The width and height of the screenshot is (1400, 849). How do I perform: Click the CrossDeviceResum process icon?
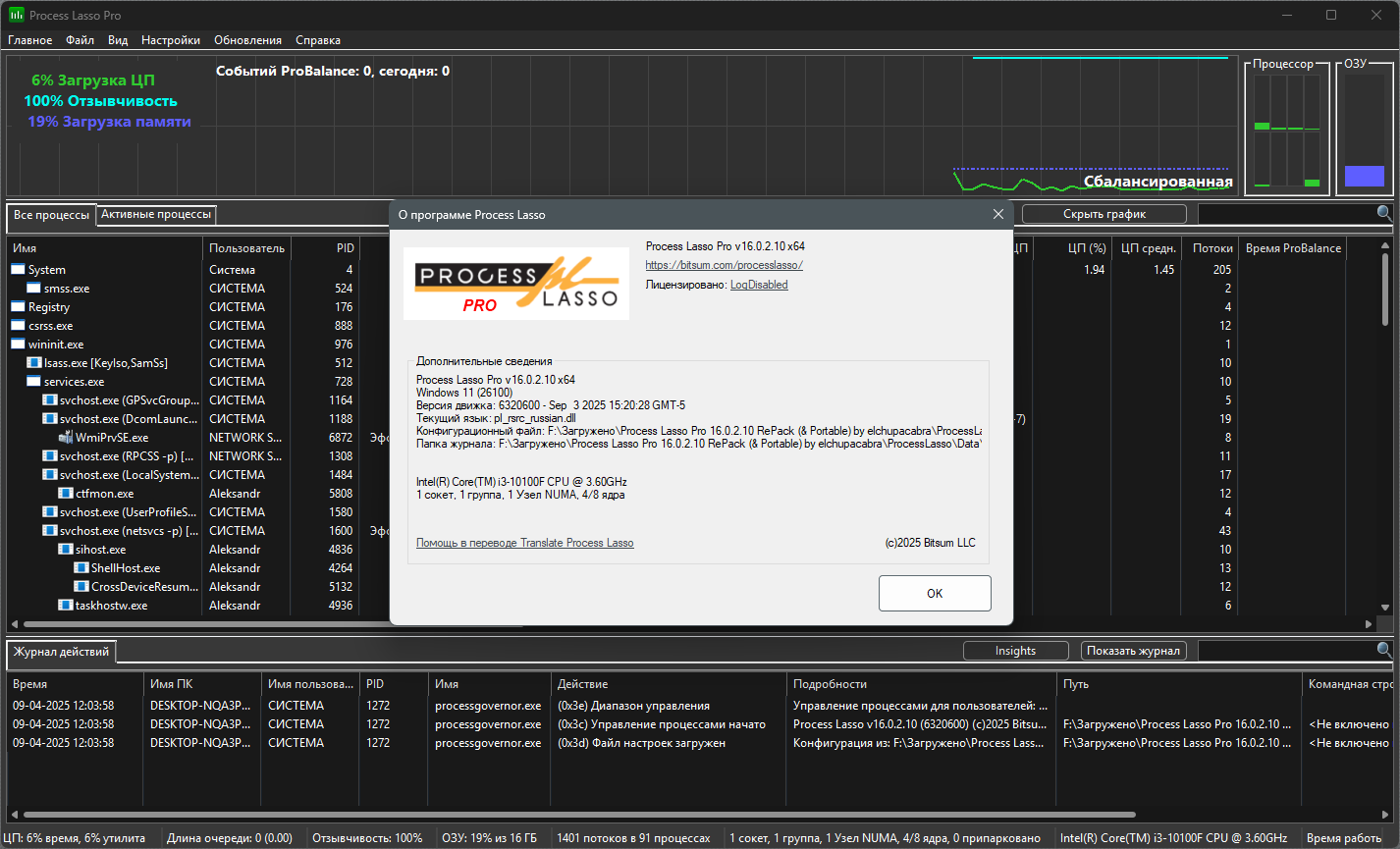[x=81, y=587]
